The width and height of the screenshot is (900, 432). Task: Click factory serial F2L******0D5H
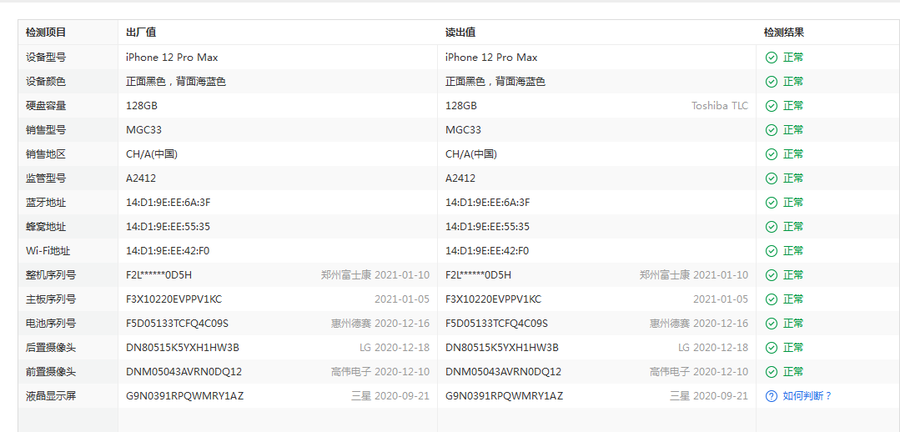pyautogui.click(x=159, y=275)
